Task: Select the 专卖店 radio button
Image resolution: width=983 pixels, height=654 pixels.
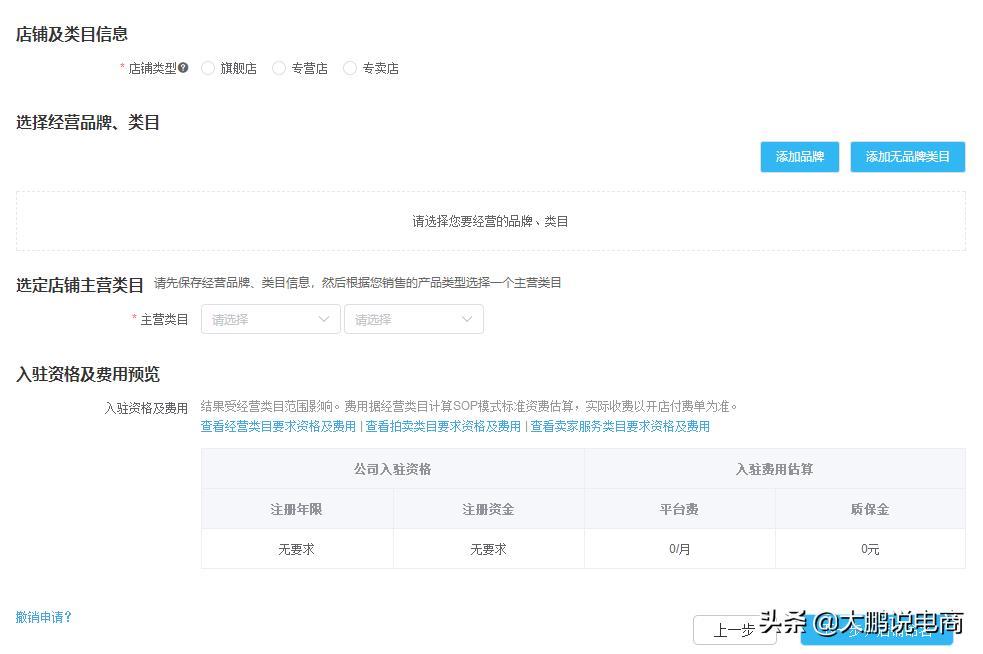Action: 350,68
